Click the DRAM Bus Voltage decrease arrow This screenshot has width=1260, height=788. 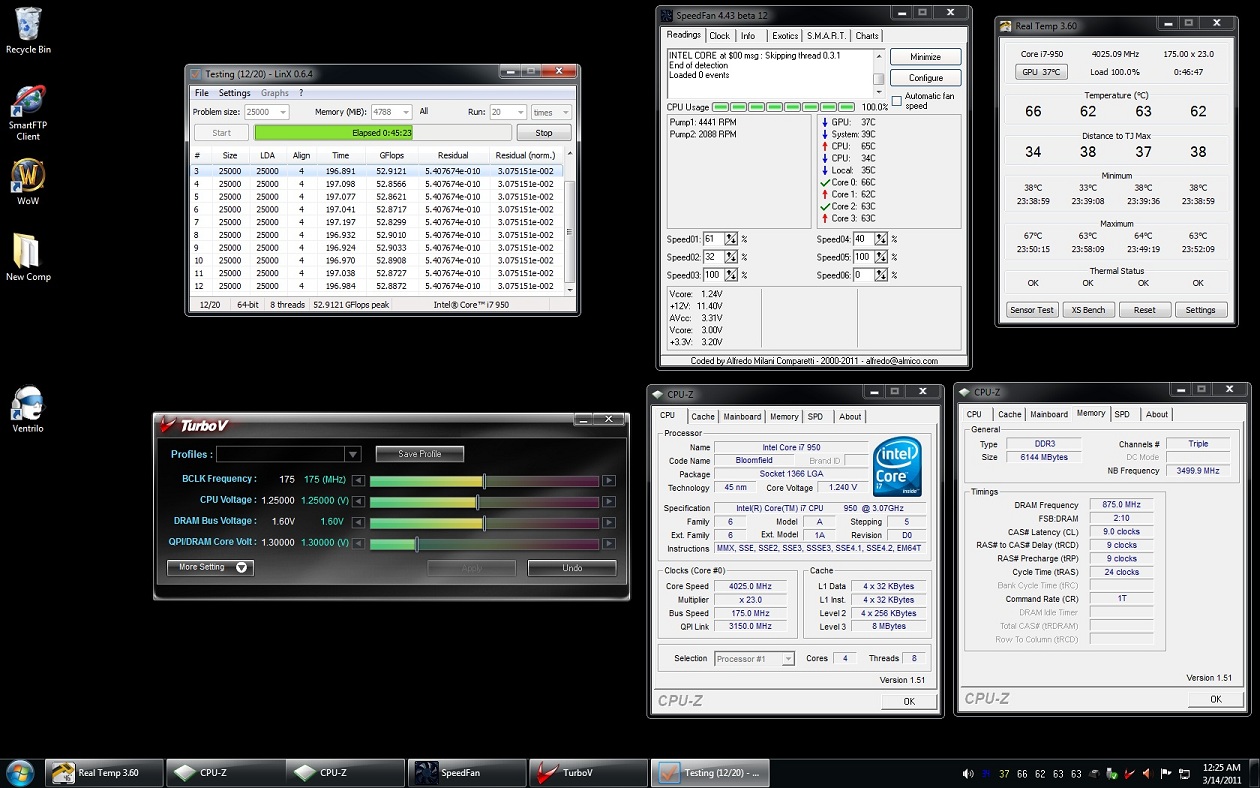[x=359, y=522]
